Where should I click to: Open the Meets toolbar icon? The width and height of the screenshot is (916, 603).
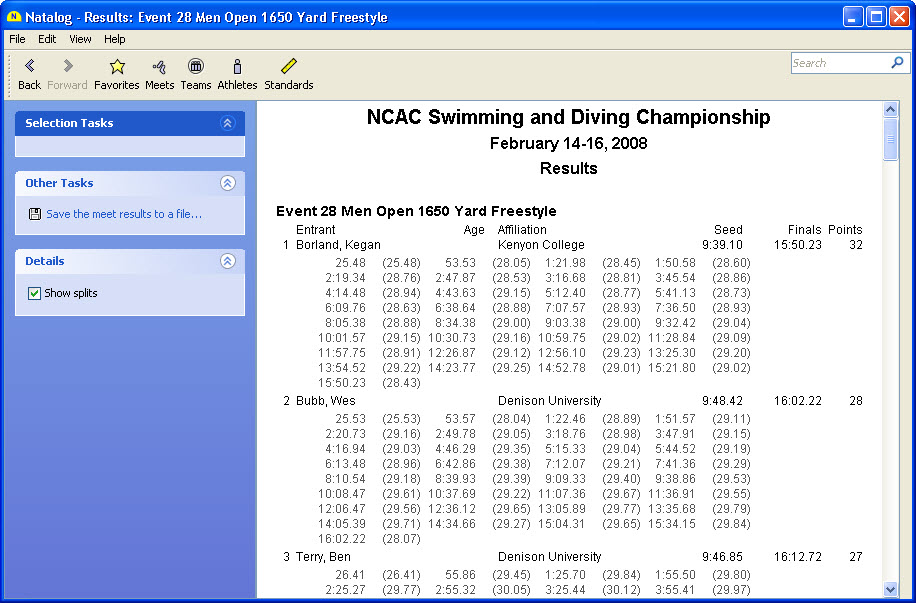click(159, 67)
